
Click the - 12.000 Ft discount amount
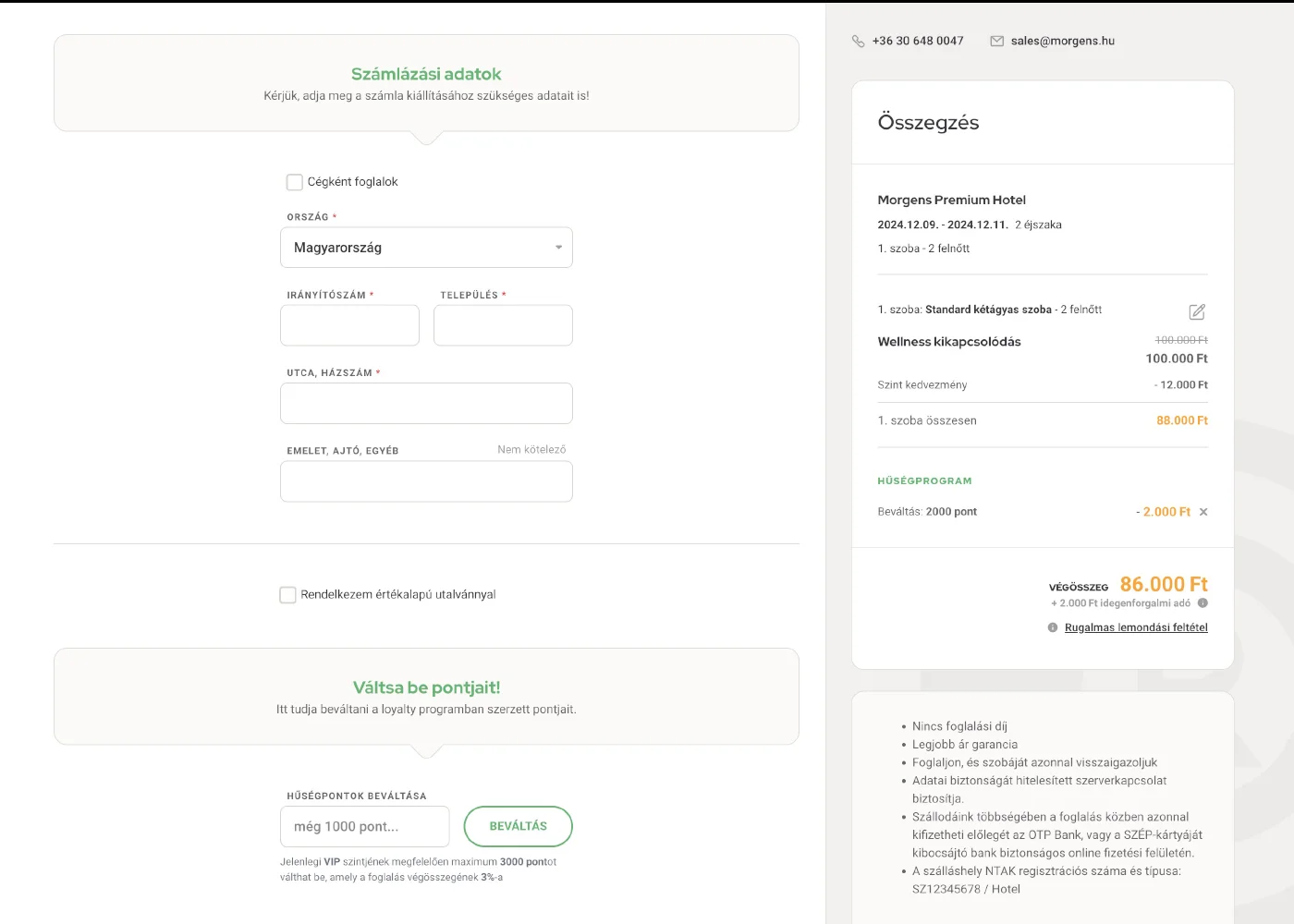(x=1180, y=385)
